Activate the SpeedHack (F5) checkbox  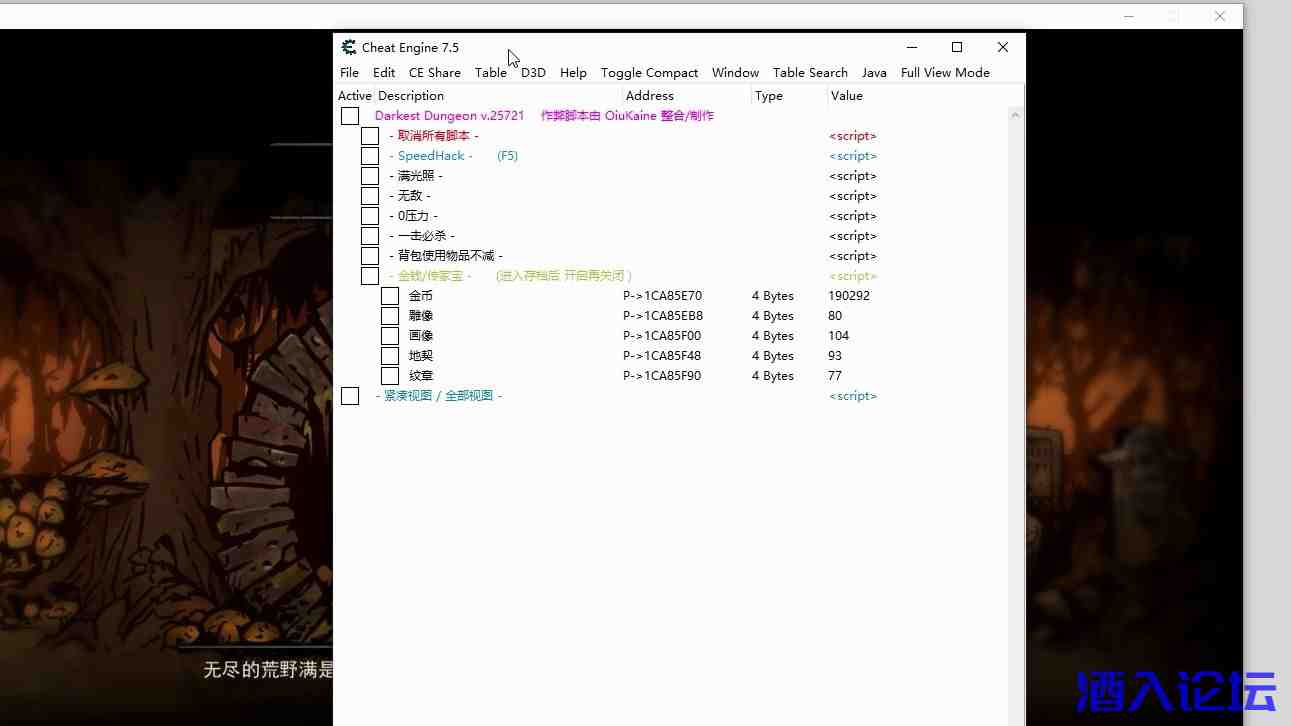click(370, 156)
